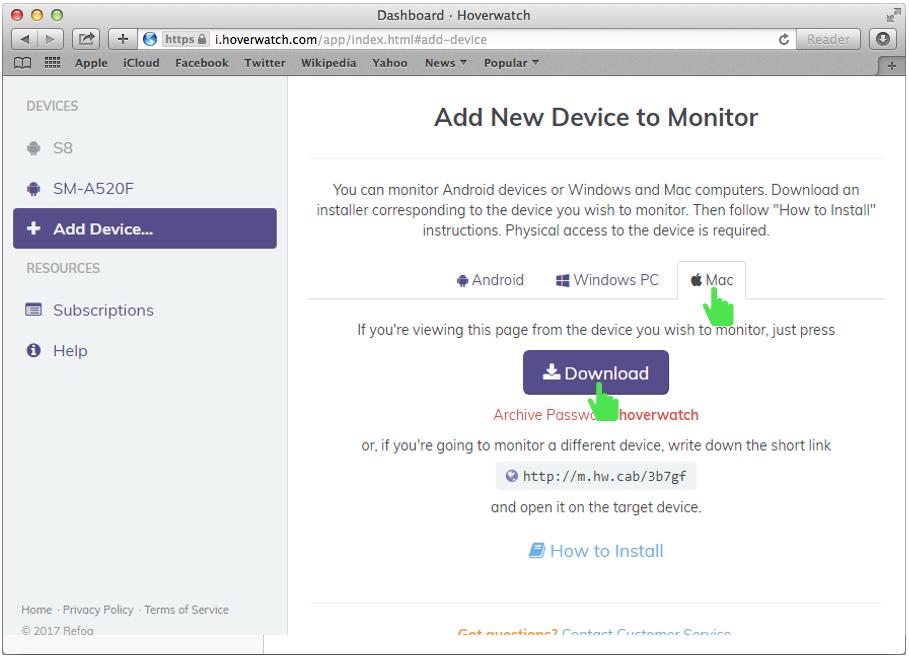This screenshot has height=659, width=909.
Task: Click the https lock indicator
Action: point(186,39)
